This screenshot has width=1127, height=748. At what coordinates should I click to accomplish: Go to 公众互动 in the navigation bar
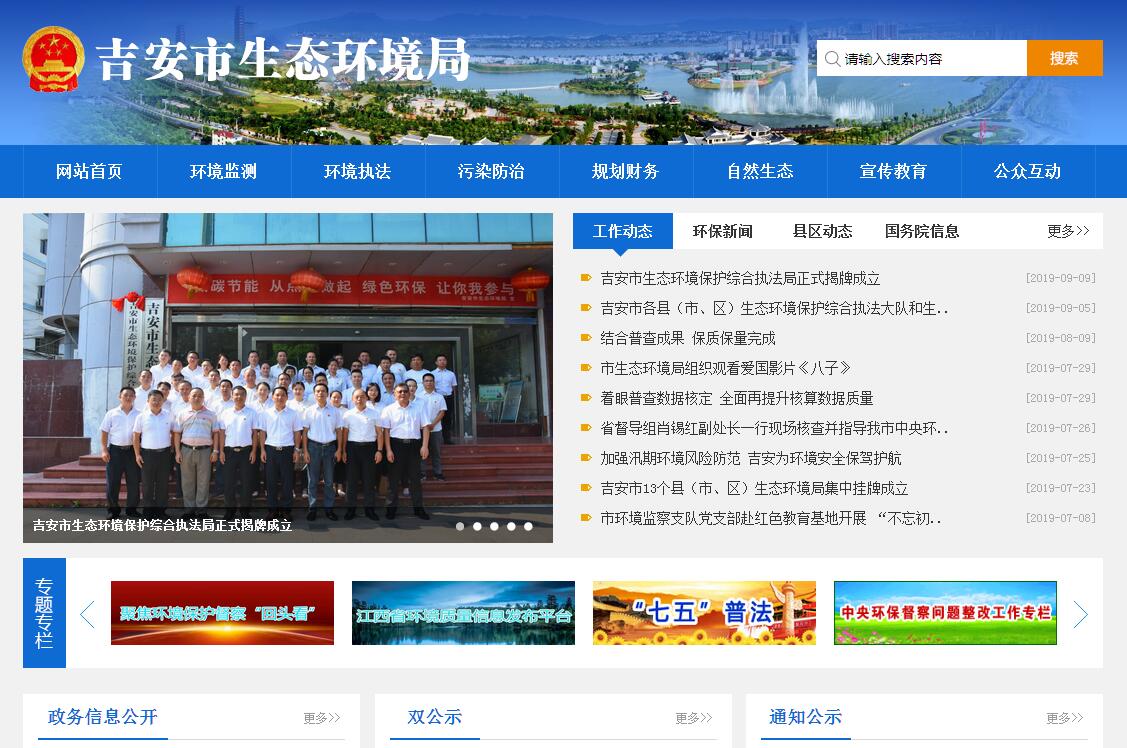coord(1027,172)
